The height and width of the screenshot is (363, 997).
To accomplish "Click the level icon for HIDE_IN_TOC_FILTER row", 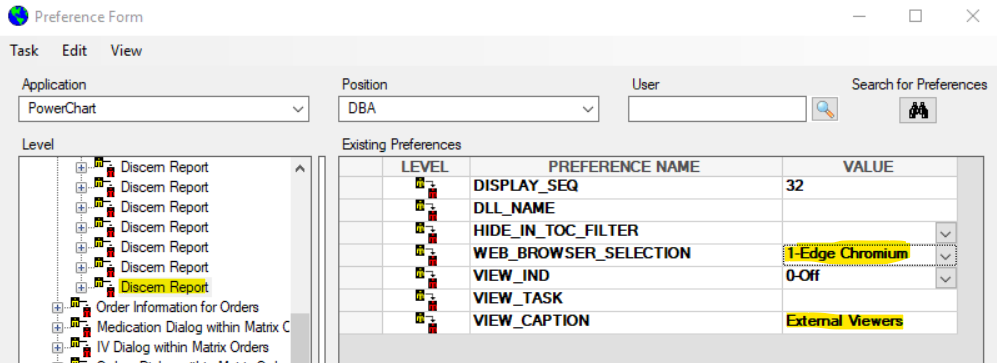I will tap(426, 233).
